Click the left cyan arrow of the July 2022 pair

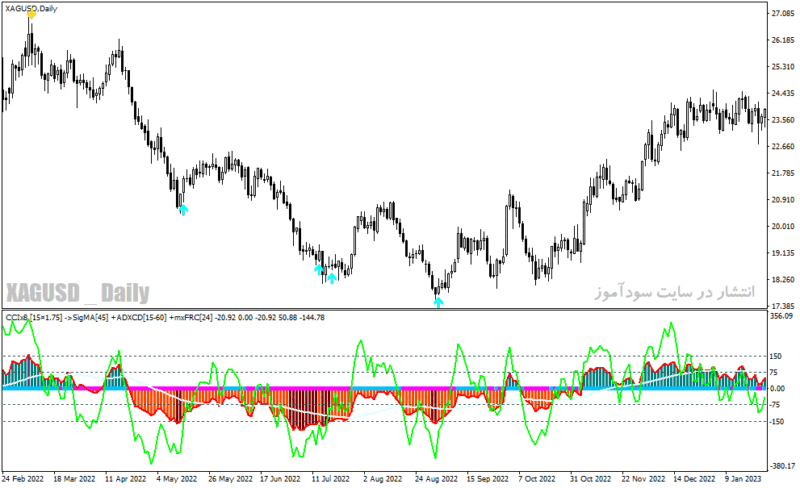pyautogui.click(x=319, y=269)
